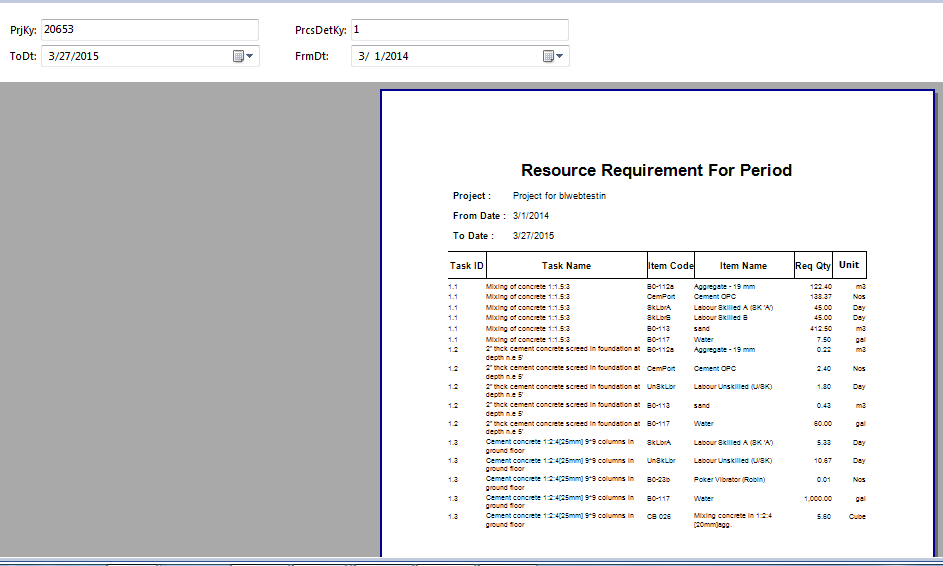This screenshot has width=943, height=566.
Task: Click the item name 'Poker Vibrator (Robin)'
Action: pyautogui.click(x=730, y=479)
